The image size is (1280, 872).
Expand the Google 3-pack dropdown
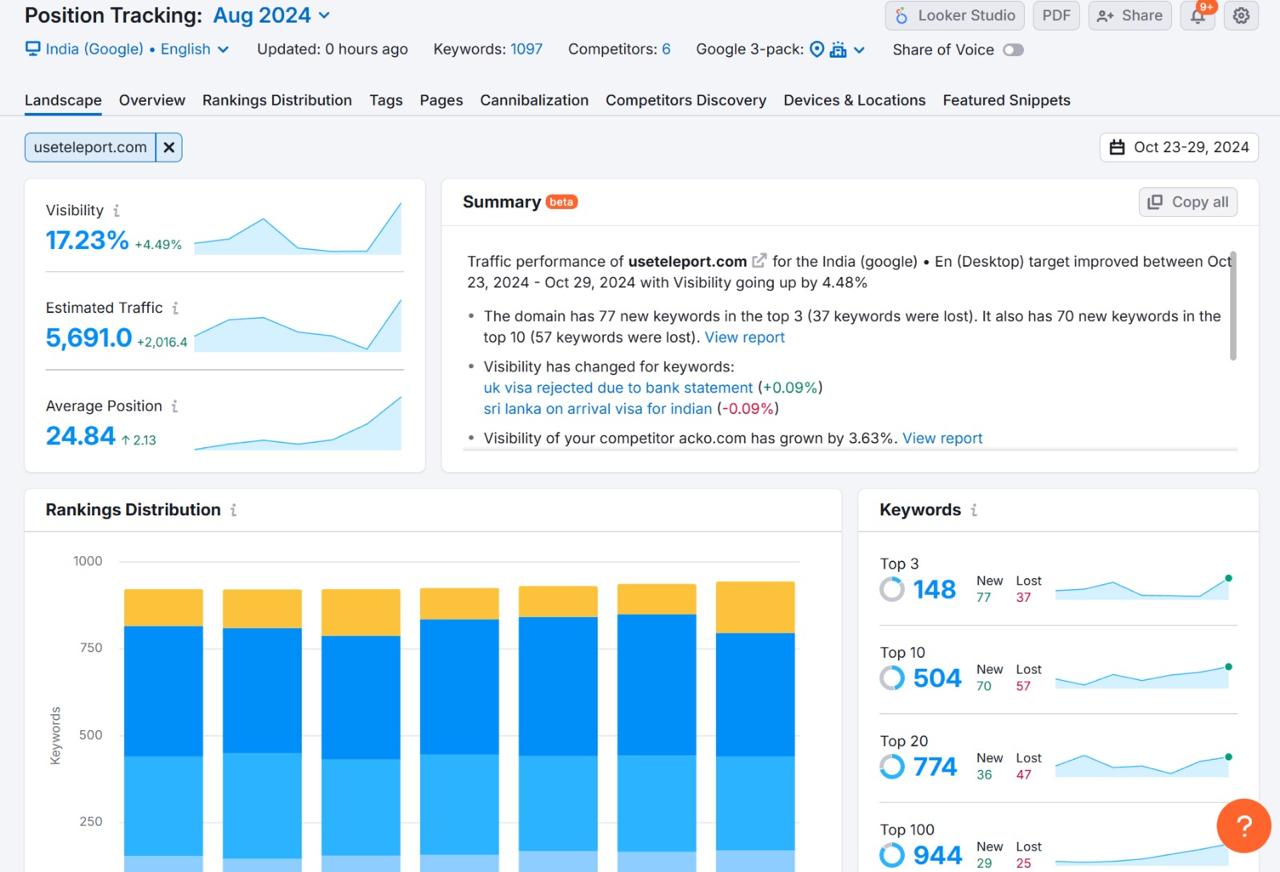coord(858,50)
